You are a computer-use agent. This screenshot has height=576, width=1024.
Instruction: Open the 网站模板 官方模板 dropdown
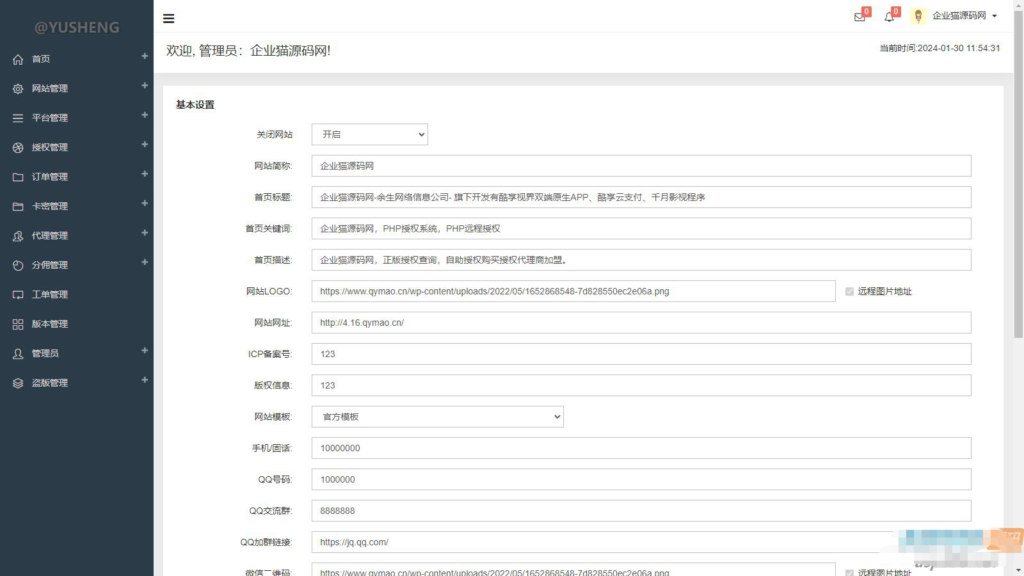coord(436,416)
